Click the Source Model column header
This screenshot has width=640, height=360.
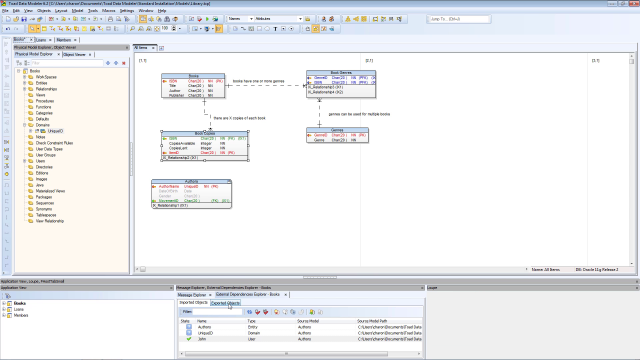(326, 321)
